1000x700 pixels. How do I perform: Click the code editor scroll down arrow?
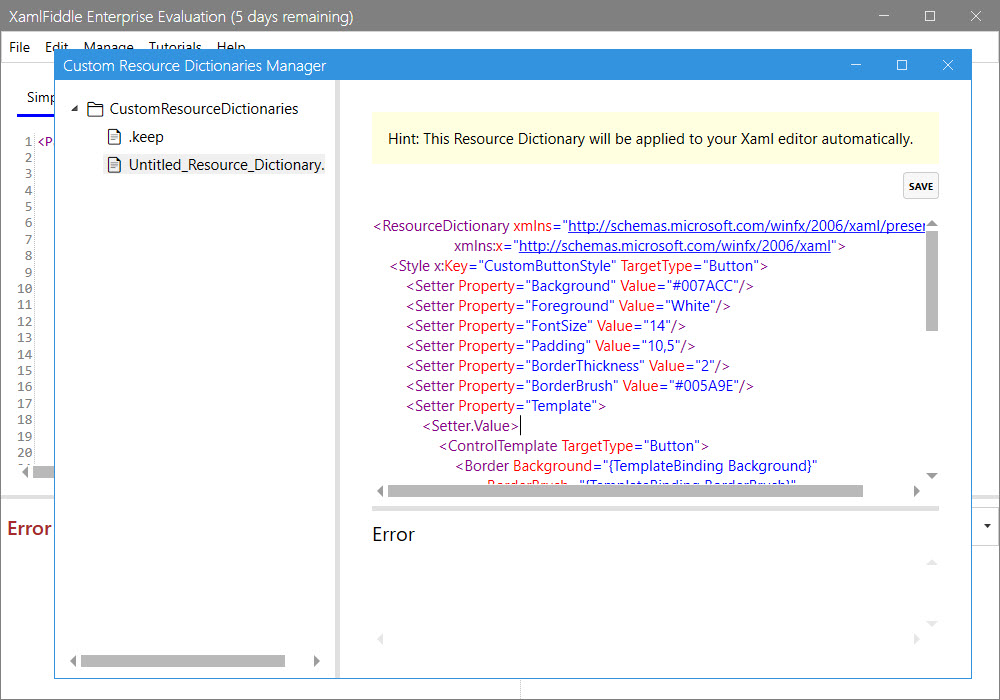click(x=932, y=476)
